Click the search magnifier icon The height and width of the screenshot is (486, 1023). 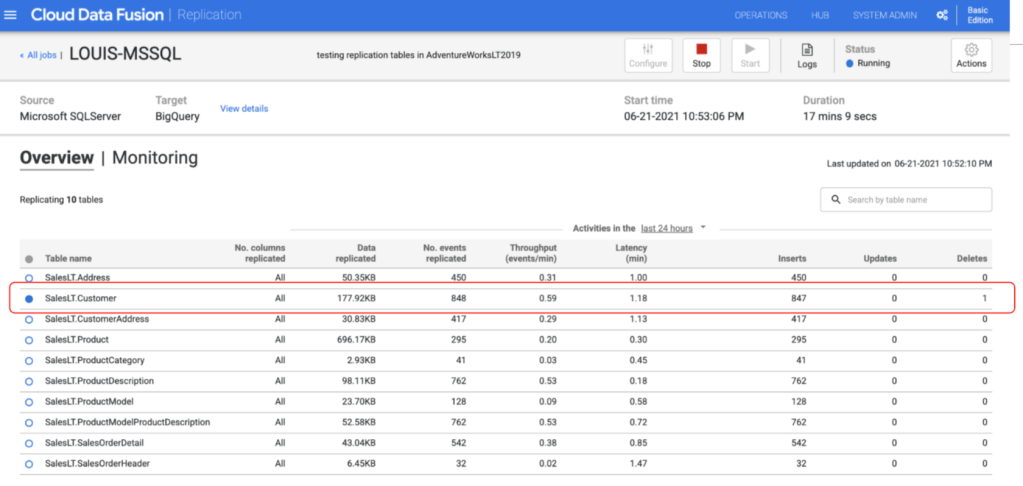(835, 200)
